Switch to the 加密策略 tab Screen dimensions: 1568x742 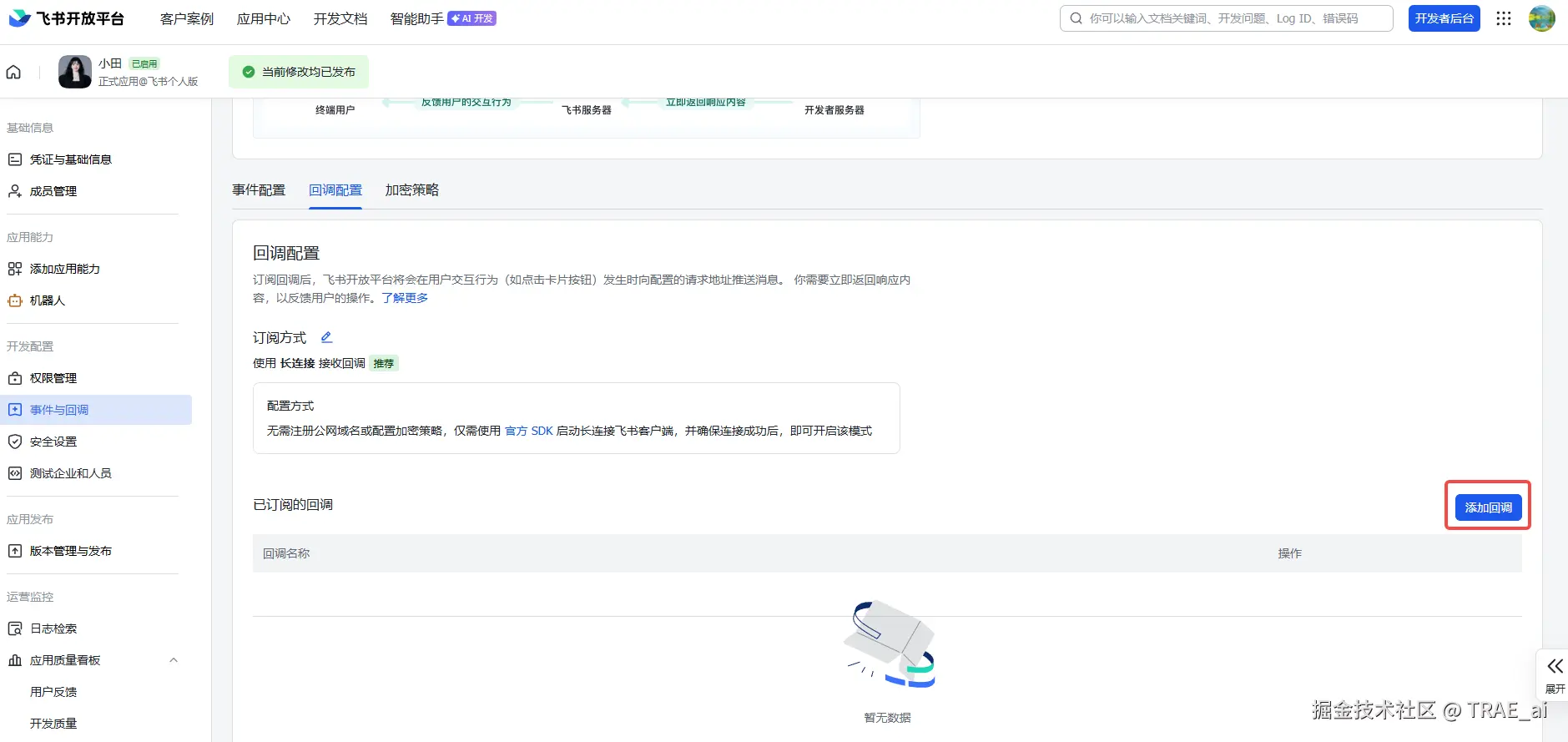pyautogui.click(x=412, y=190)
